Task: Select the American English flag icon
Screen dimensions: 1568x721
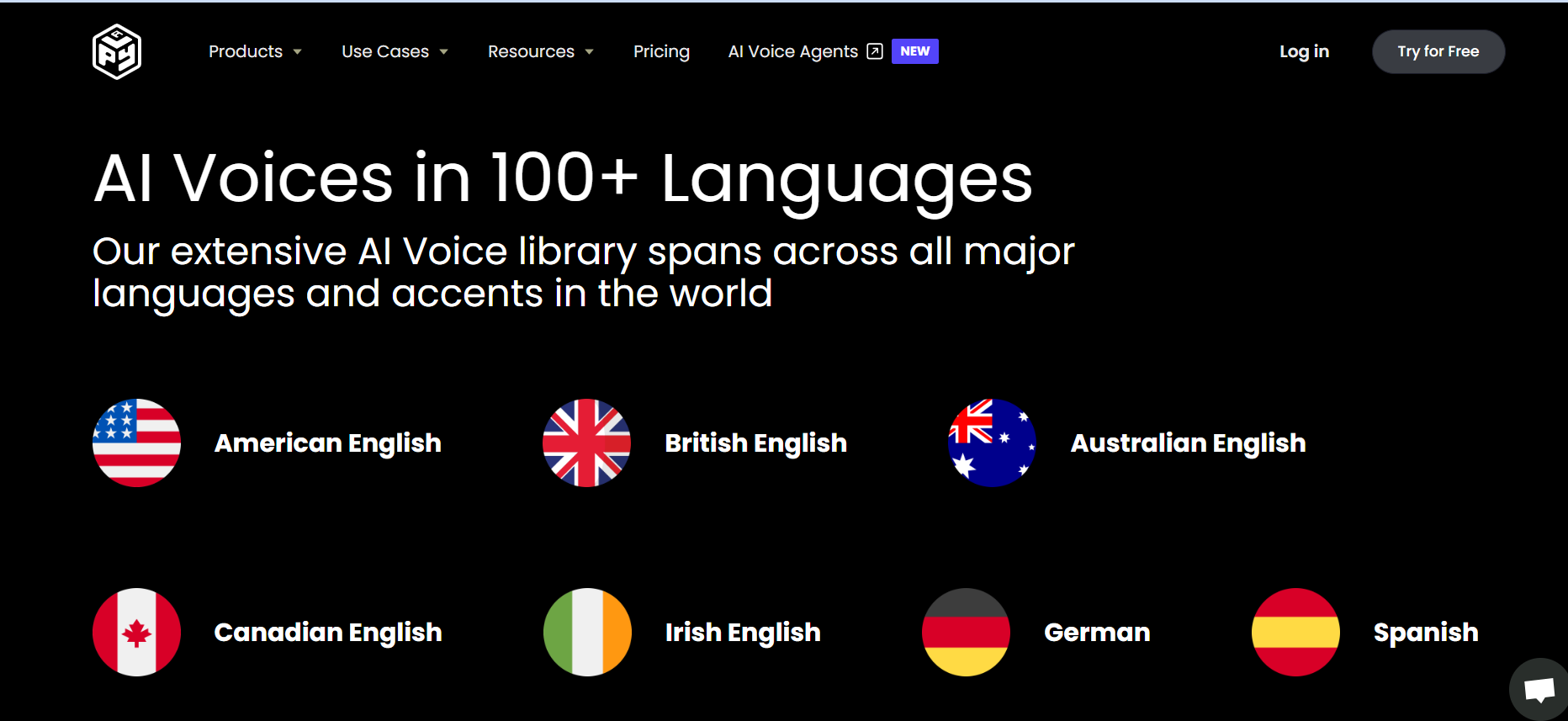Action: [x=136, y=443]
